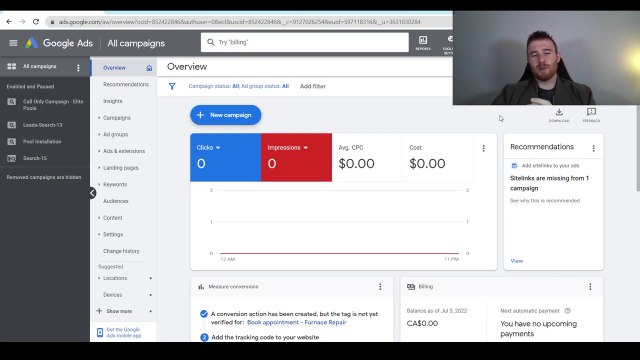Open Impressions metric dropdown

coord(287,148)
